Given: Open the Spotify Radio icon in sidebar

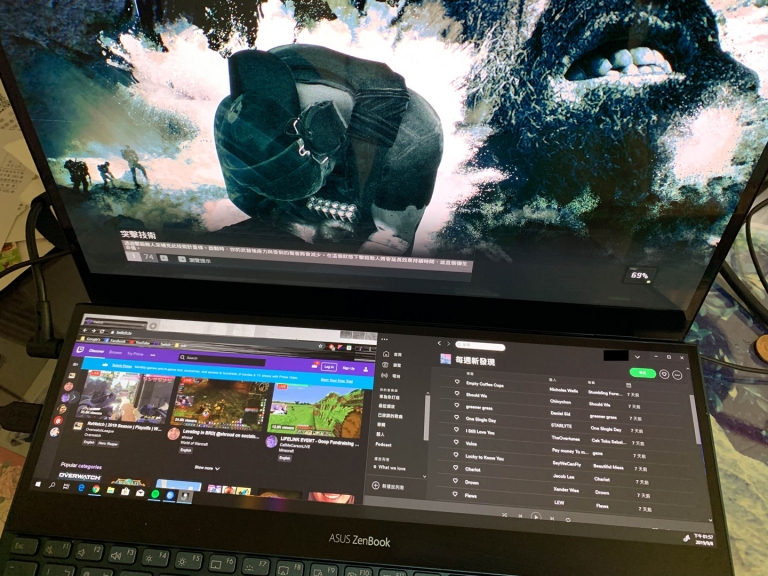Looking at the screenshot, I should 385,375.
